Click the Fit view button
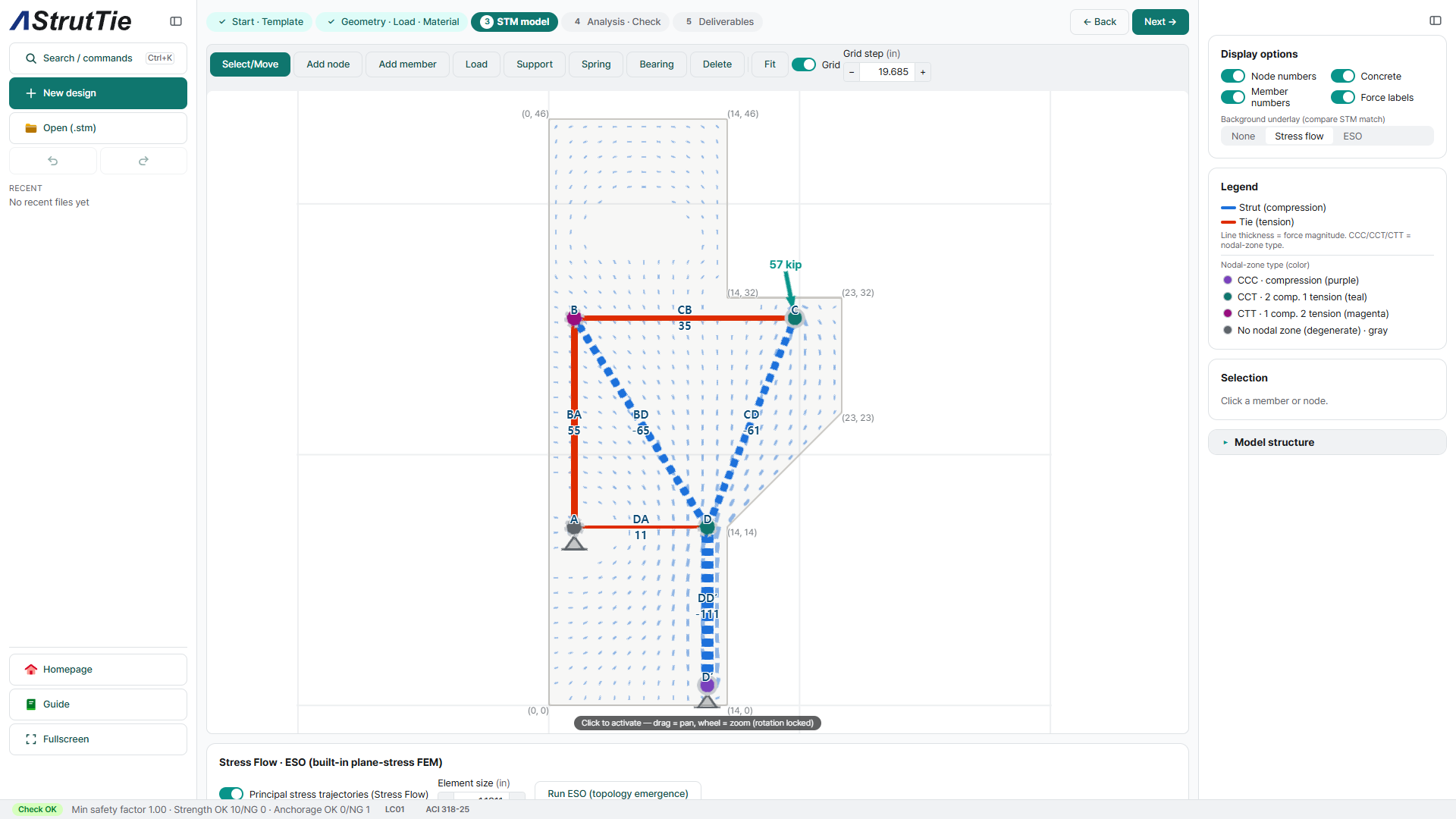1456x819 pixels. 770,64
